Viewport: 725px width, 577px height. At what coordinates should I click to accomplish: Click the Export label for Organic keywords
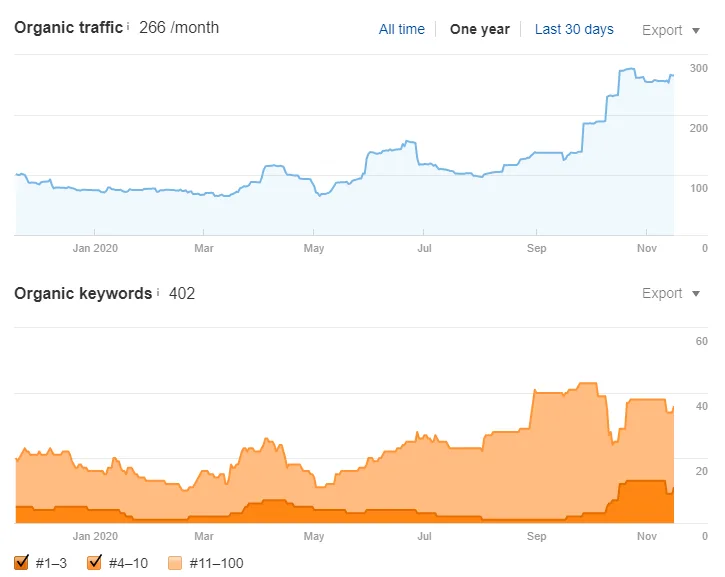point(662,293)
